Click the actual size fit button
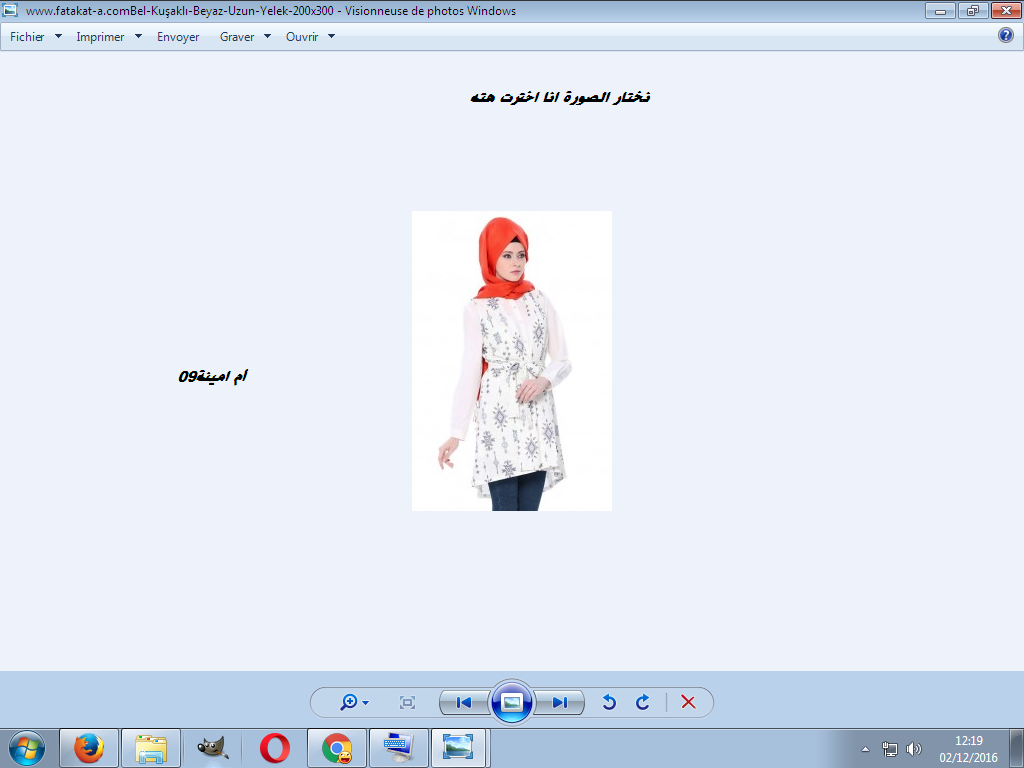The height and width of the screenshot is (768, 1024). click(x=407, y=703)
